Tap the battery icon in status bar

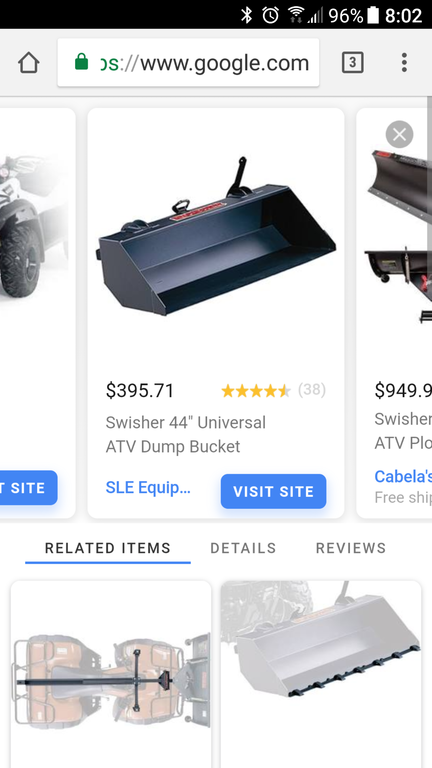point(373,15)
